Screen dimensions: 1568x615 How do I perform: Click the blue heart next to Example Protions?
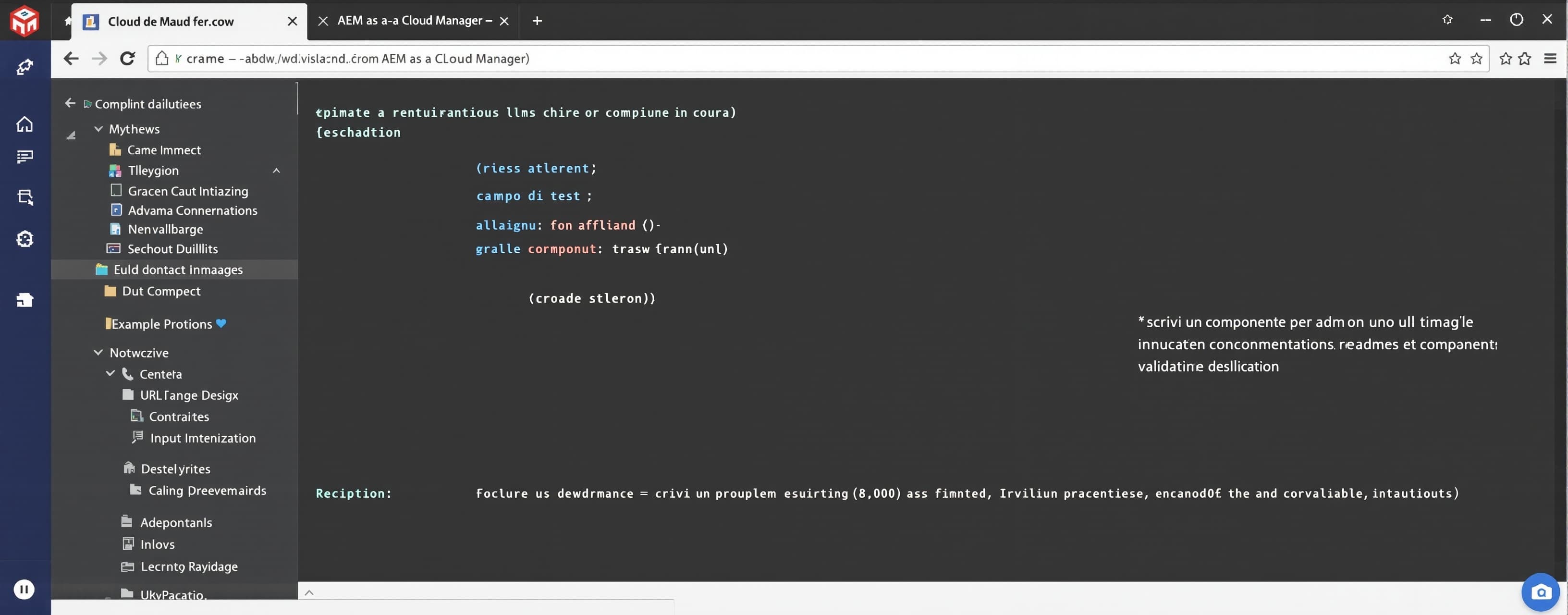point(221,323)
